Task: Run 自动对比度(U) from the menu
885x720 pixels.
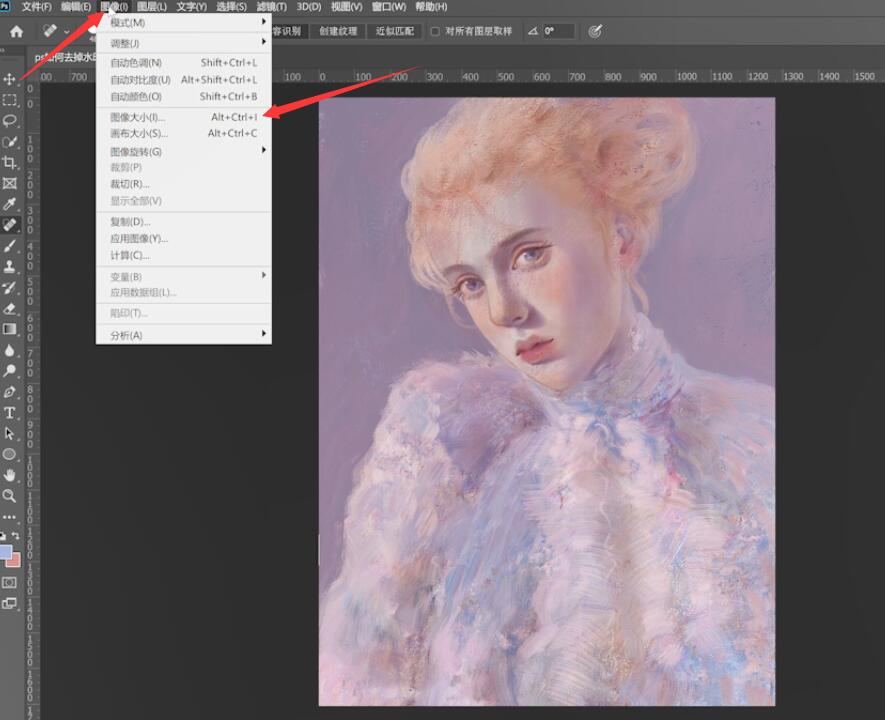Action: 183,80
